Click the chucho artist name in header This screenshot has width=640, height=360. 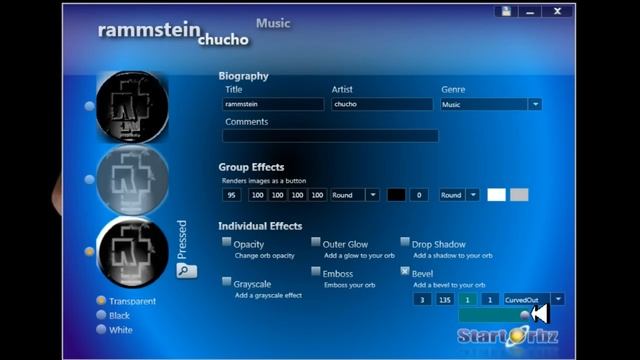[x=223, y=40]
